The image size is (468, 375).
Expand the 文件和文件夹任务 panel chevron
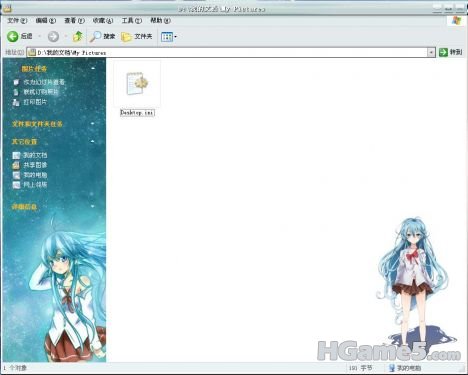coord(93,124)
